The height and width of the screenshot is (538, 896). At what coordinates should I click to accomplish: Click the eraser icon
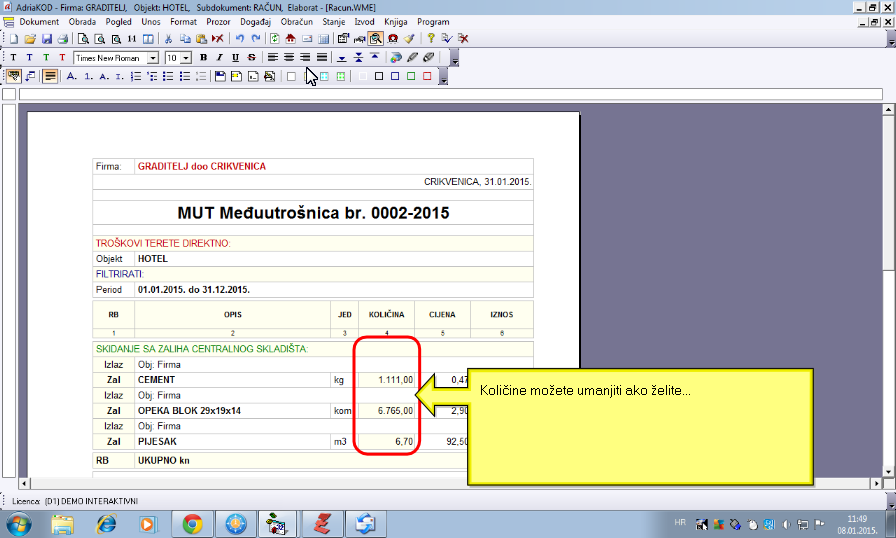pos(429,58)
